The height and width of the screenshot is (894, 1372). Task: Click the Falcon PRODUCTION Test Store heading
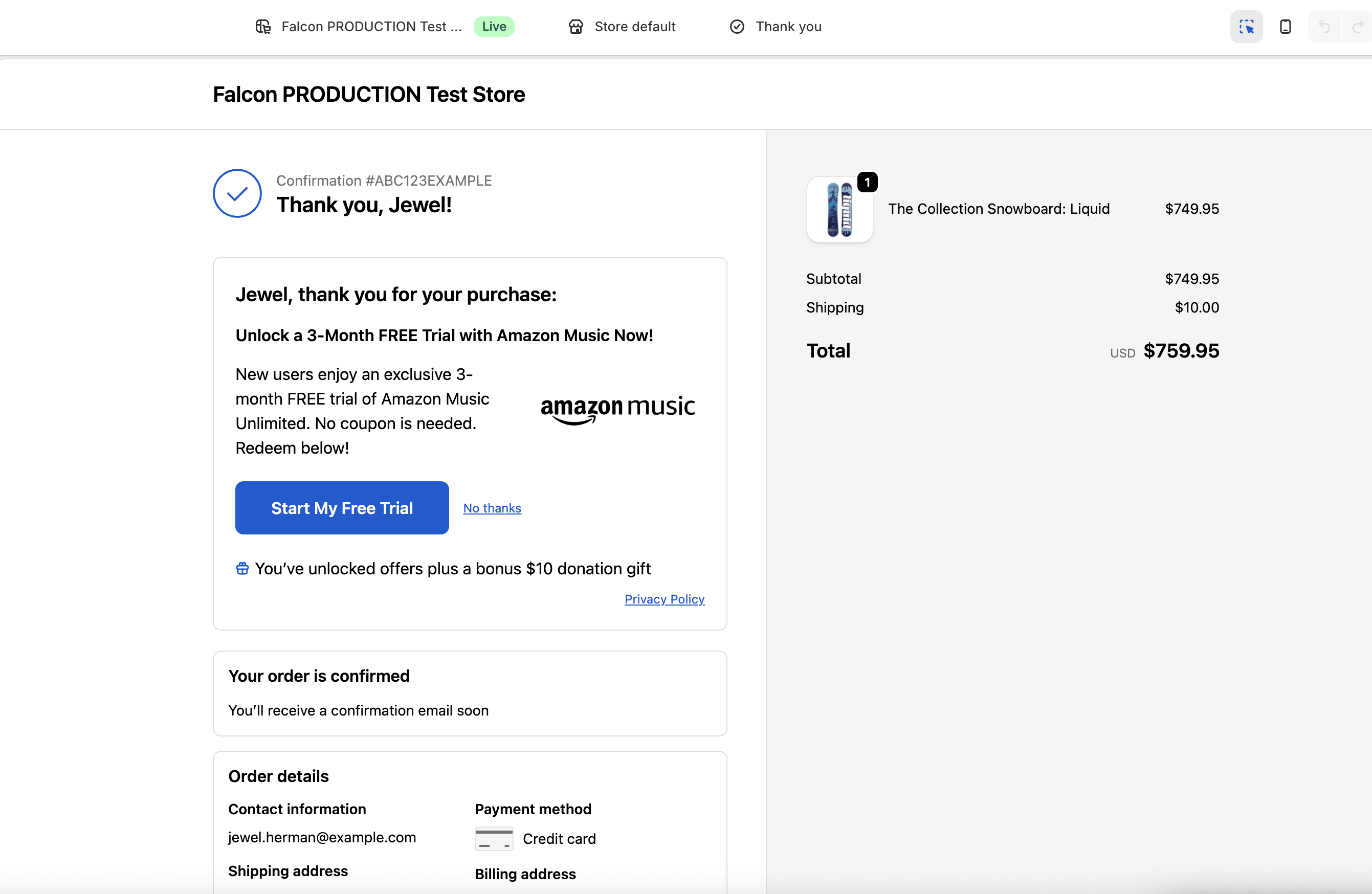pyautogui.click(x=369, y=95)
